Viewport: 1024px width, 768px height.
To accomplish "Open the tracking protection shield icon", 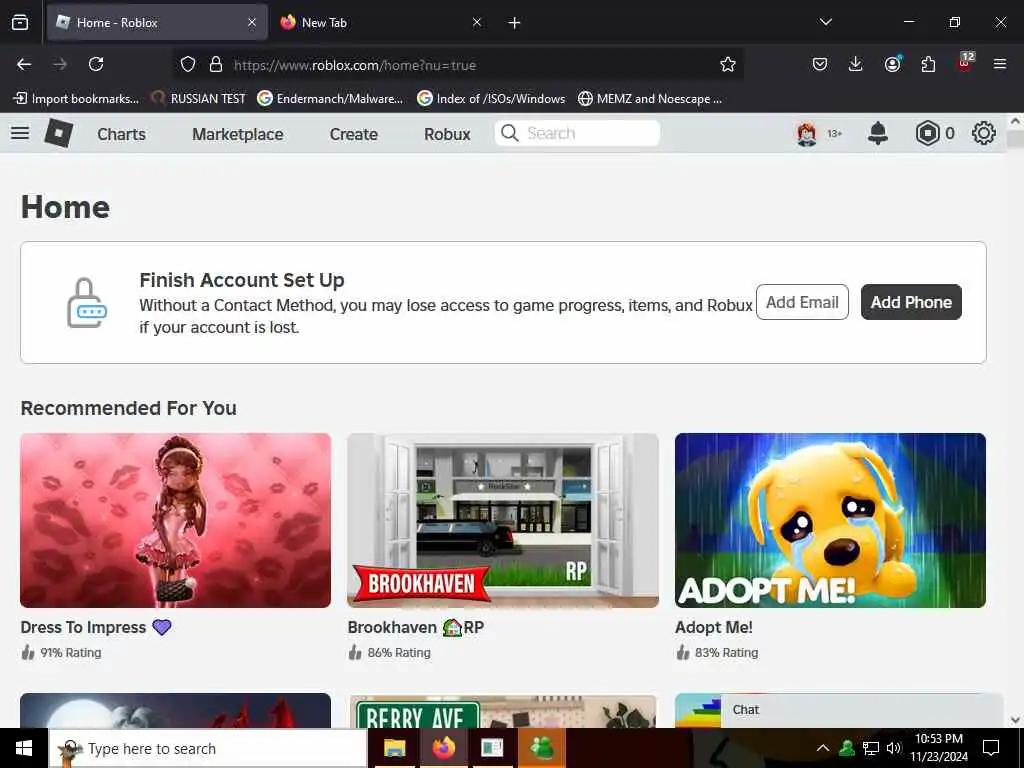I will [188, 65].
